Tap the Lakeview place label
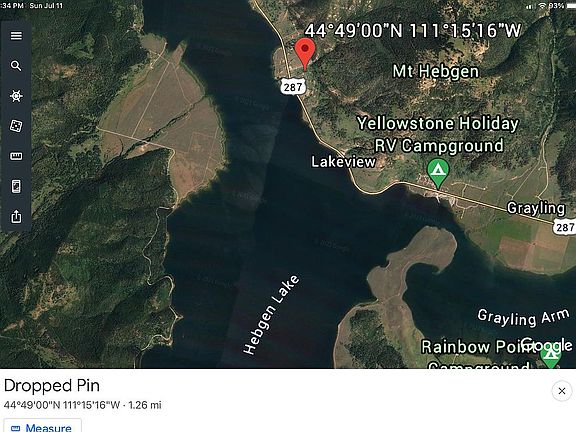 pyautogui.click(x=343, y=162)
